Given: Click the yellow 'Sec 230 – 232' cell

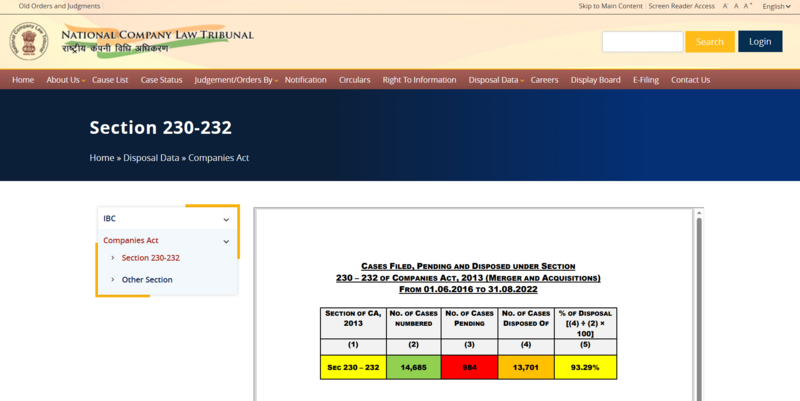Looking at the screenshot, I should (353, 367).
